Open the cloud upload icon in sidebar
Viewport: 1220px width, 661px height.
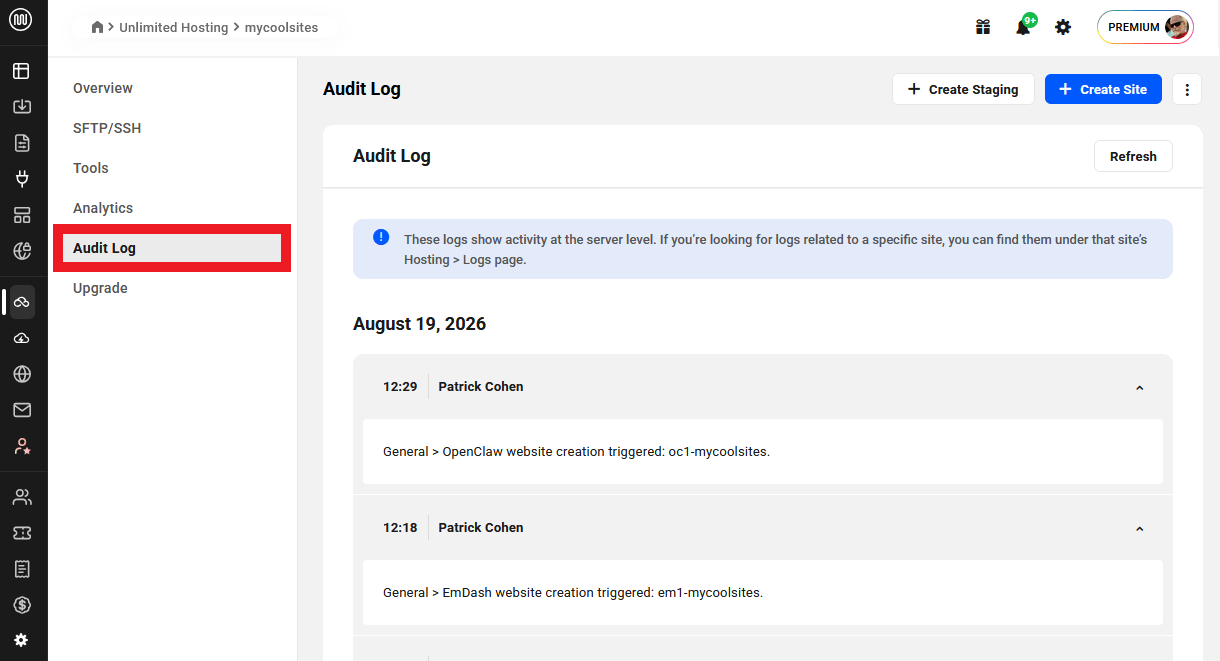tap(21, 338)
